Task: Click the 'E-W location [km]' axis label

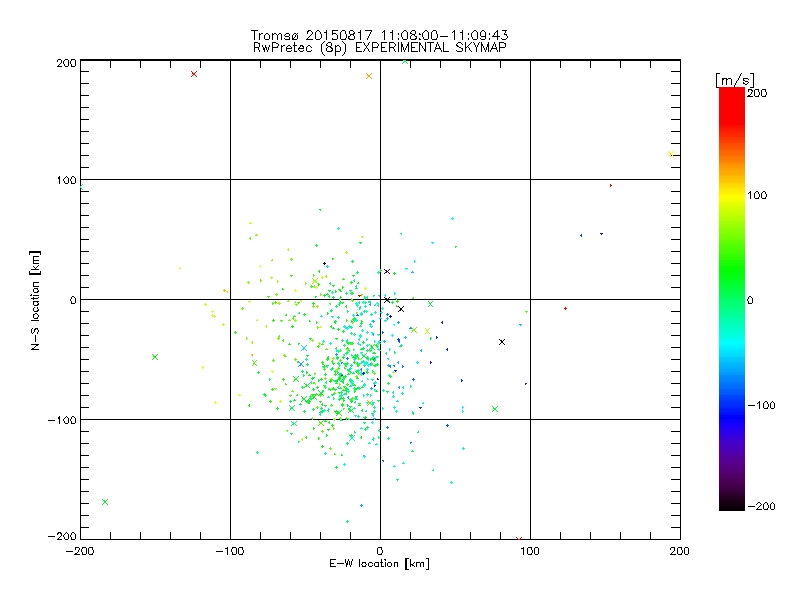Action: (x=379, y=564)
